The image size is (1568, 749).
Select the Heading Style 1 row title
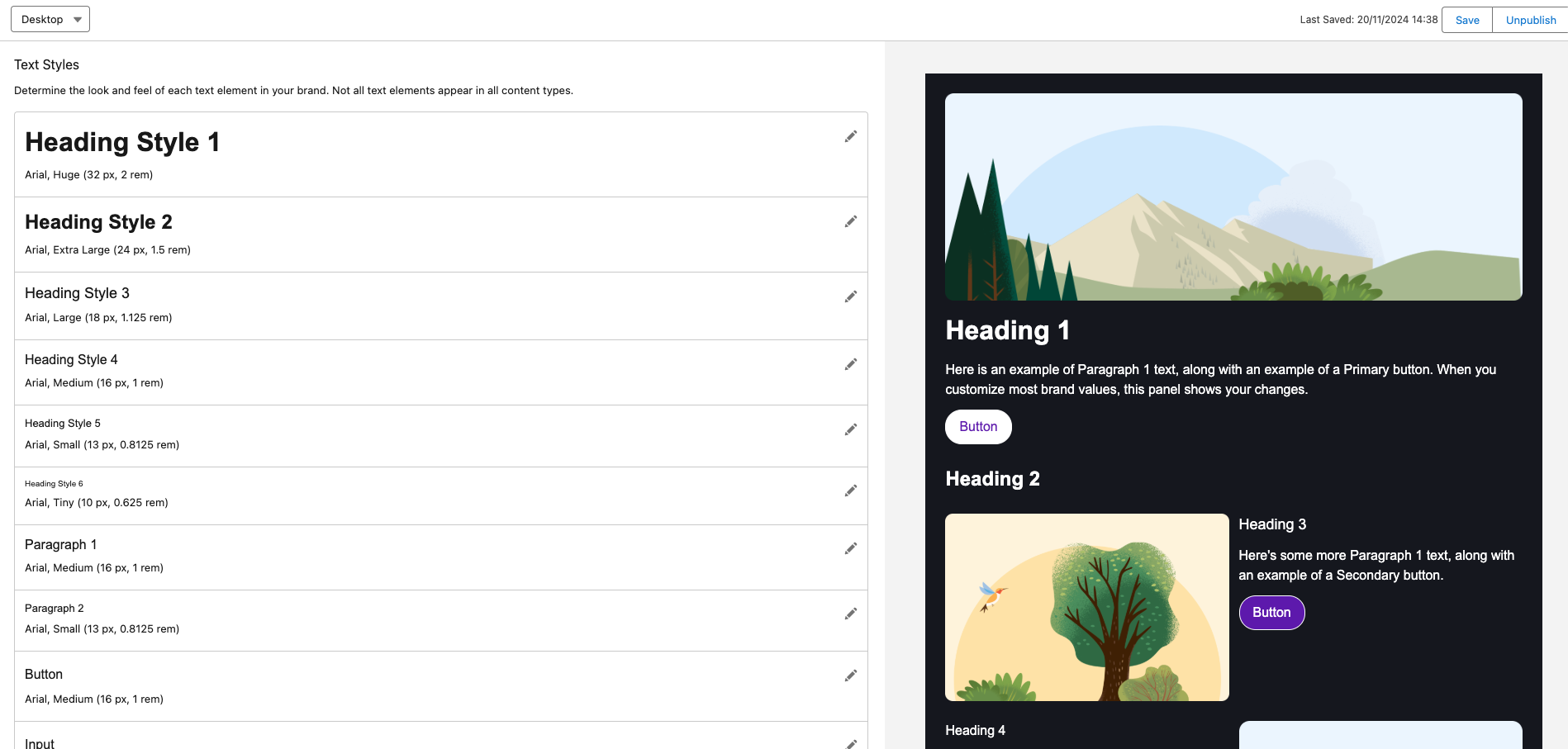click(x=122, y=142)
